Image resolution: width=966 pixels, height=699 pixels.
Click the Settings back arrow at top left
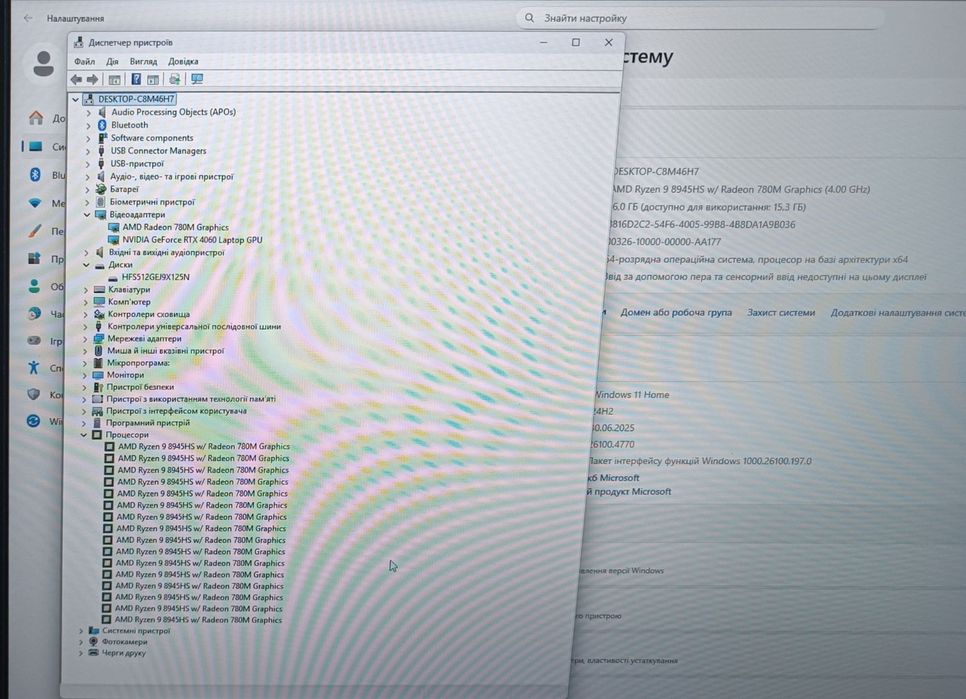[x=28, y=18]
